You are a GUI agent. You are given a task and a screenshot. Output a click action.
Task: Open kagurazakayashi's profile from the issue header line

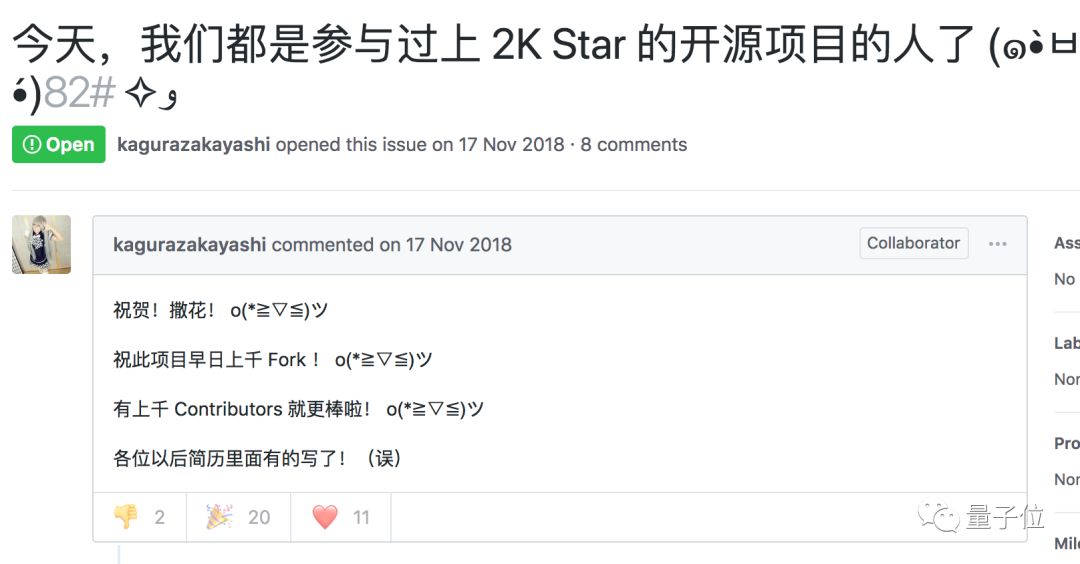pyautogui.click(x=193, y=144)
